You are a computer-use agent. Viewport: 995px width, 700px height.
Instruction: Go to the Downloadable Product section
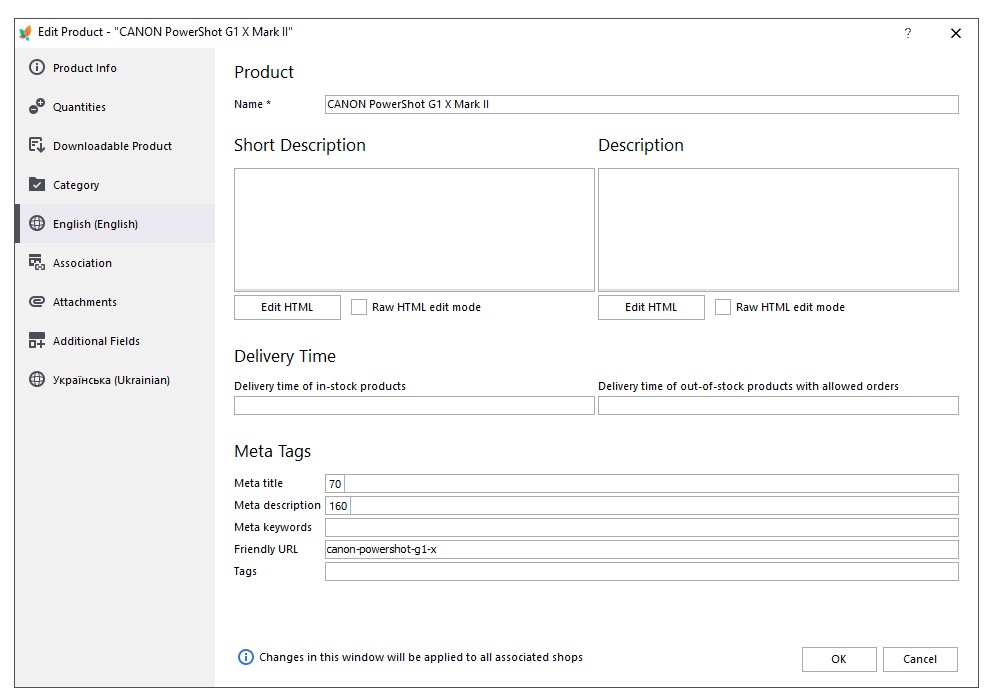coord(115,146)
